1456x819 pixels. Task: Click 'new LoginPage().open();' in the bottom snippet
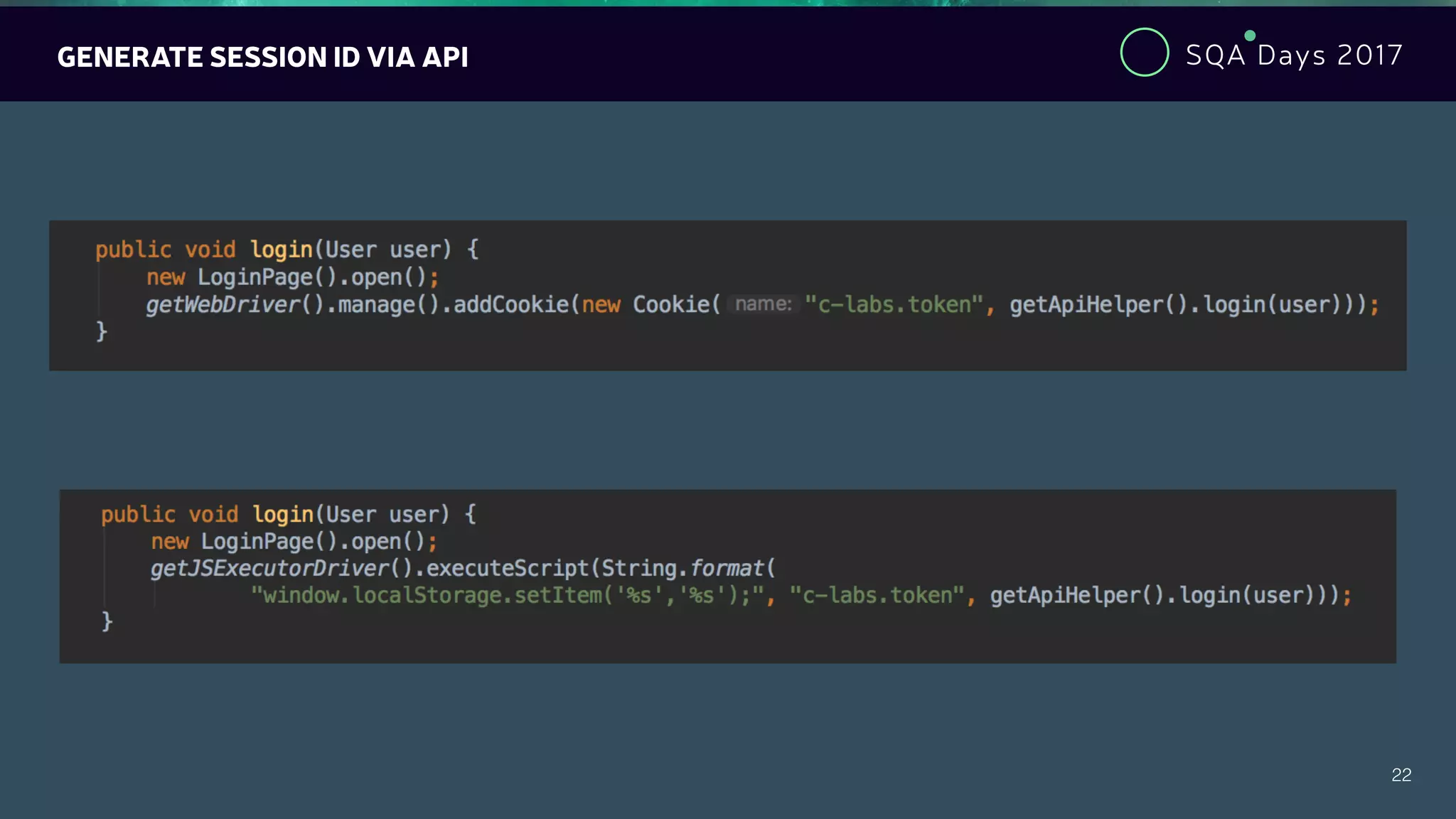click(x=294, y=541)
